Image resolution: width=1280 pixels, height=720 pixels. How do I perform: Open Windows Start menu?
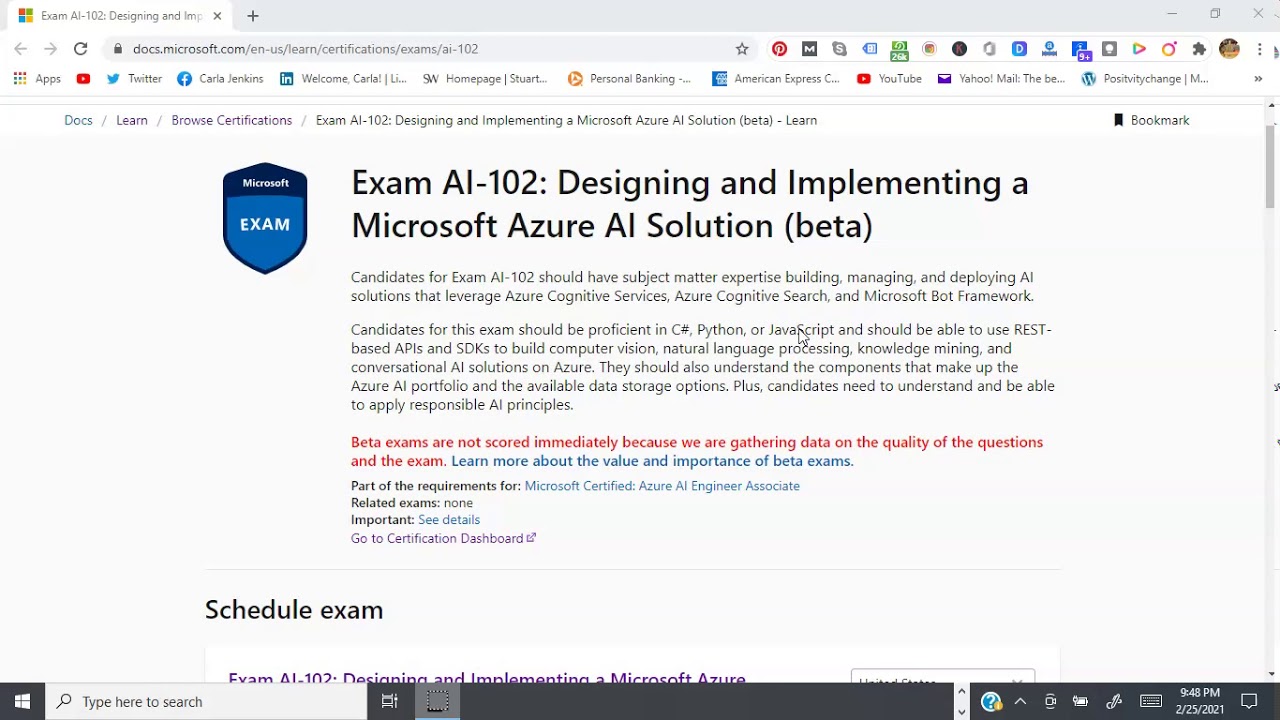pyautogui.click(x=22, y=701)
